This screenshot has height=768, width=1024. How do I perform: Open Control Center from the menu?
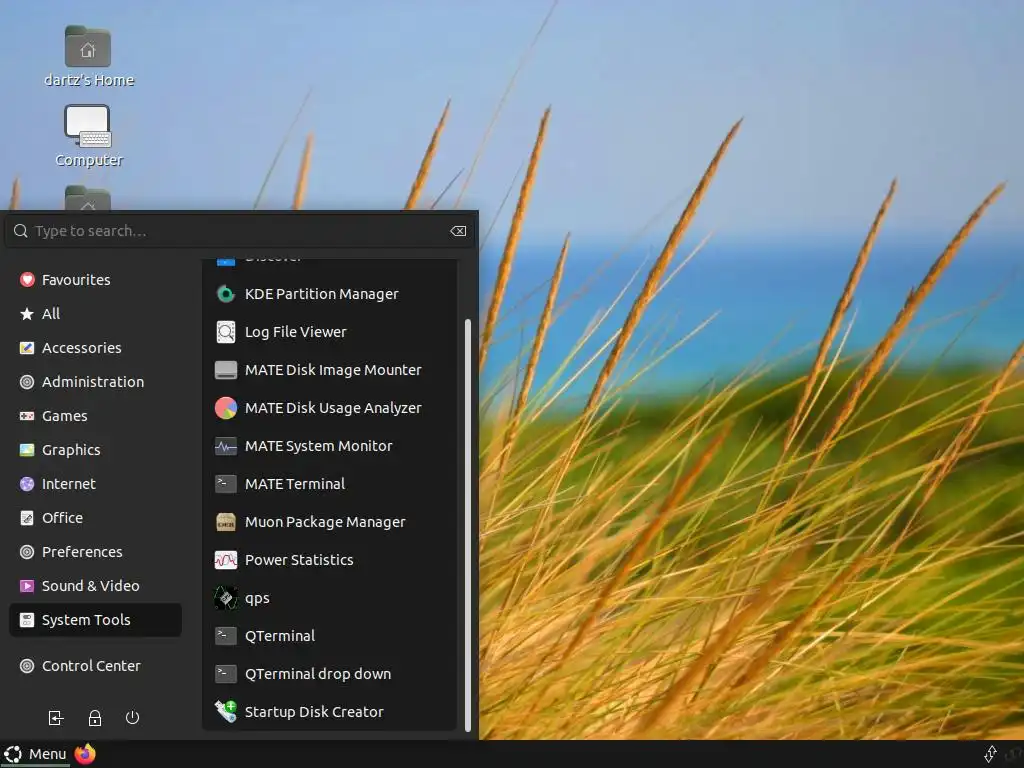95,665
